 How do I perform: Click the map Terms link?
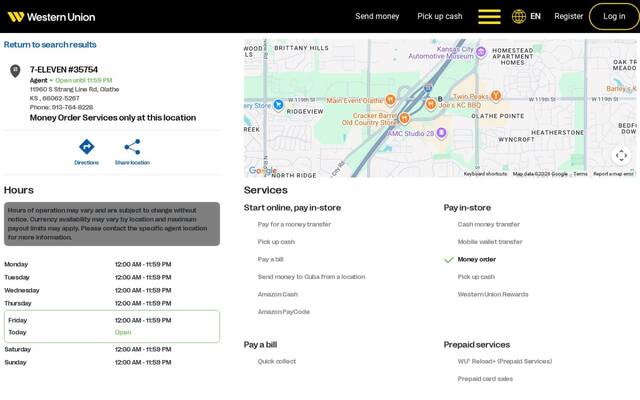[580, 174]
